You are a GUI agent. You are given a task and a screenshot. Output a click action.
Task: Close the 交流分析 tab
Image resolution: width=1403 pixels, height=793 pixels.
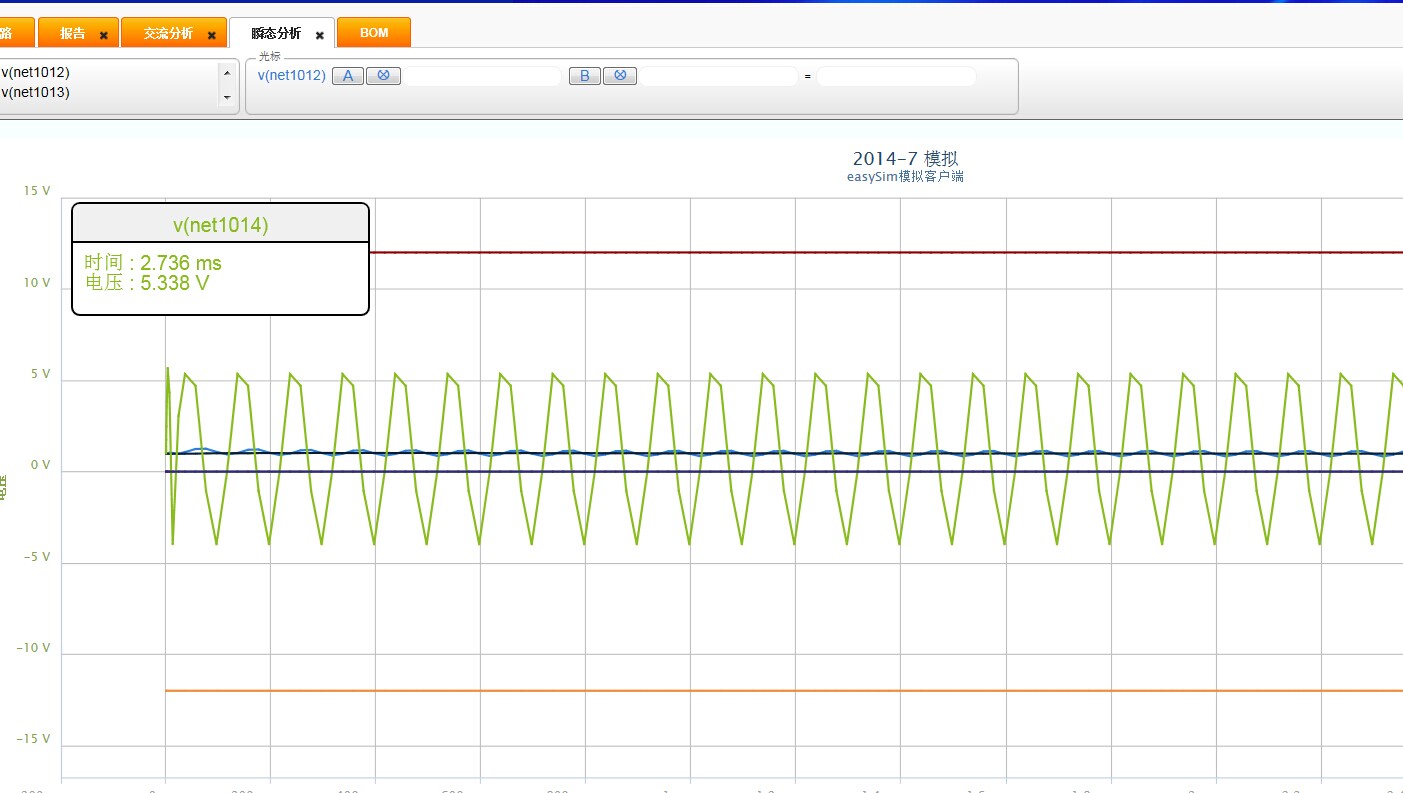(x=211, y=35)
